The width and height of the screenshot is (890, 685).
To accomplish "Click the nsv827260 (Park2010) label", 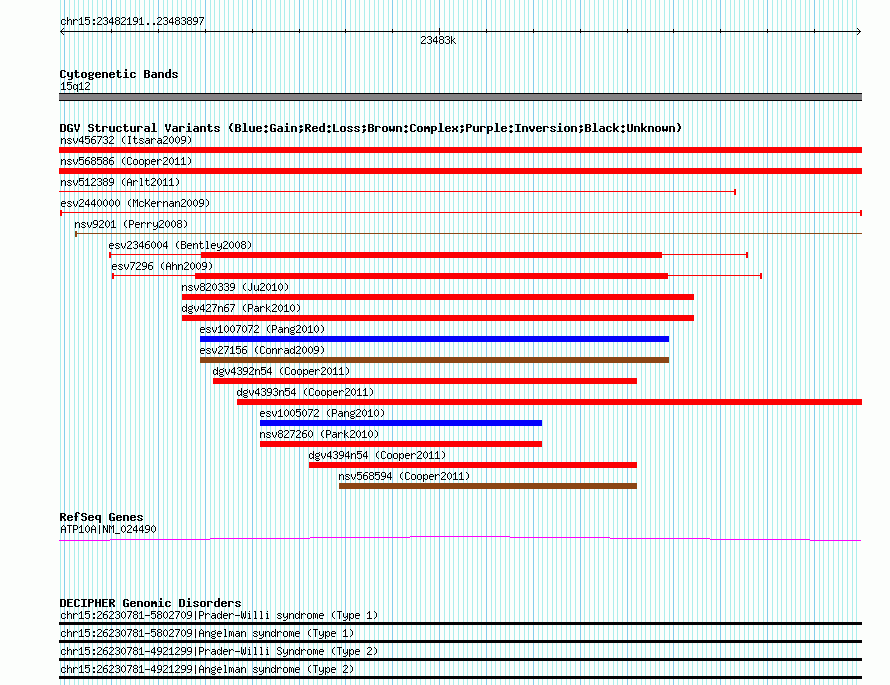I will [x=319, y=434].
